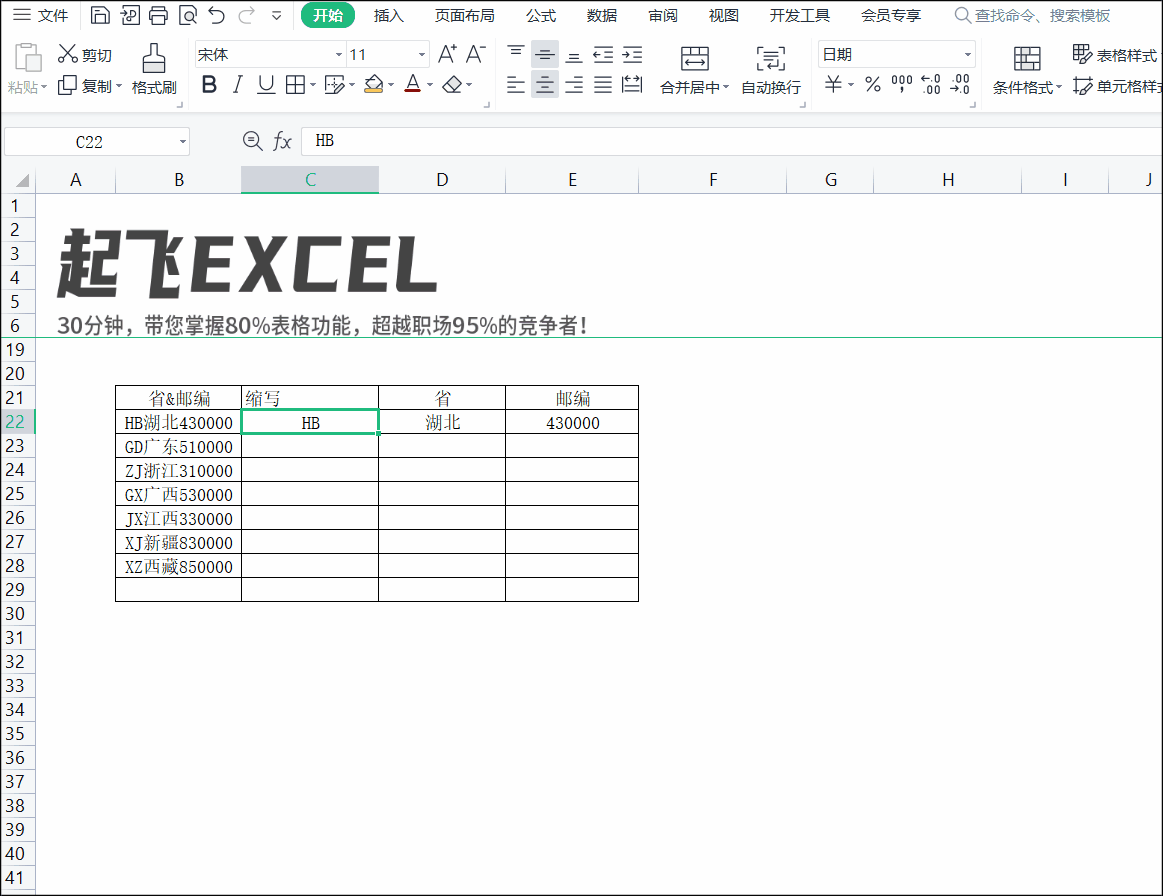This screenshot has width=1163, height=896.
Task: Click the Paste (粘贴) clipboard icon
Action: point(27,59)
